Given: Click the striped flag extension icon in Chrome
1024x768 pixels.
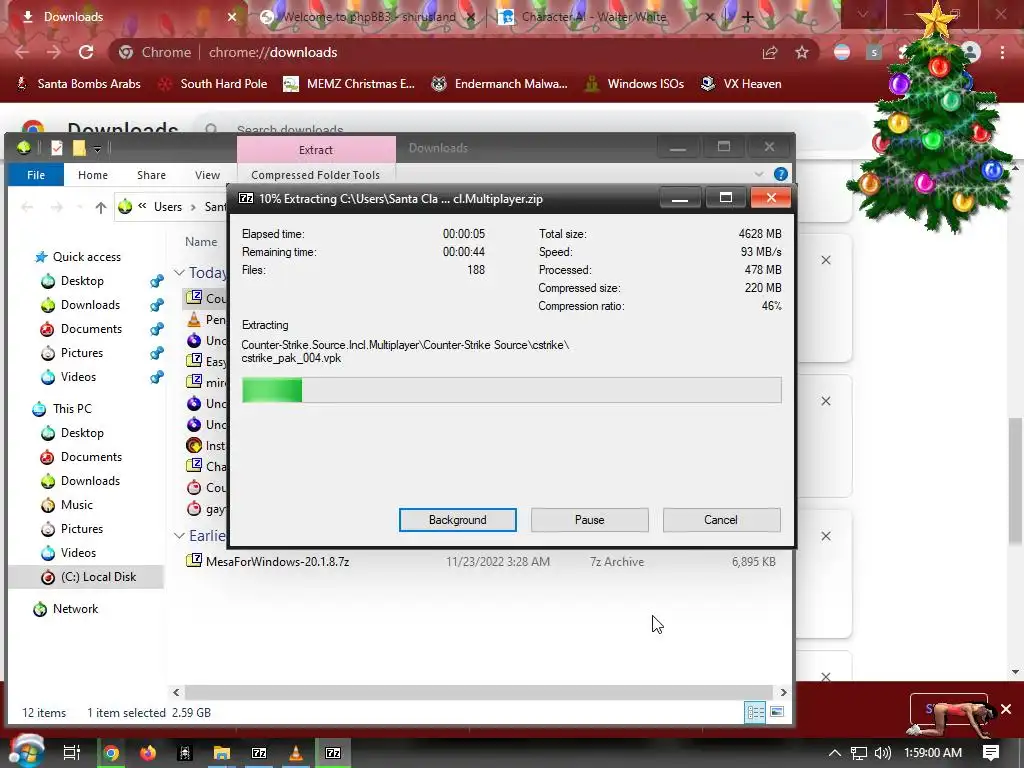Looking at the screenshot, I should pyautogui.click(x=842, y=52).
